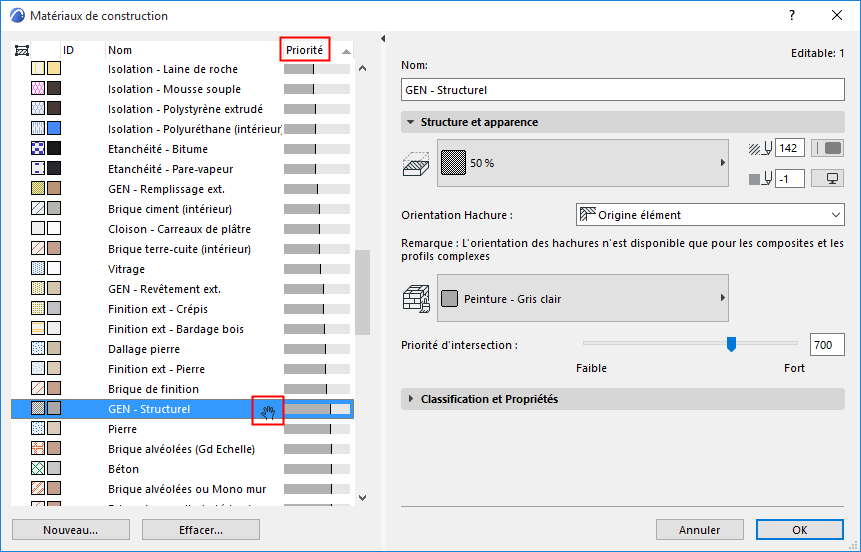The width and height of the screenshot is (861, 552).
Task: Expand the Classification et Propriétés section
Action: point(410,399)
